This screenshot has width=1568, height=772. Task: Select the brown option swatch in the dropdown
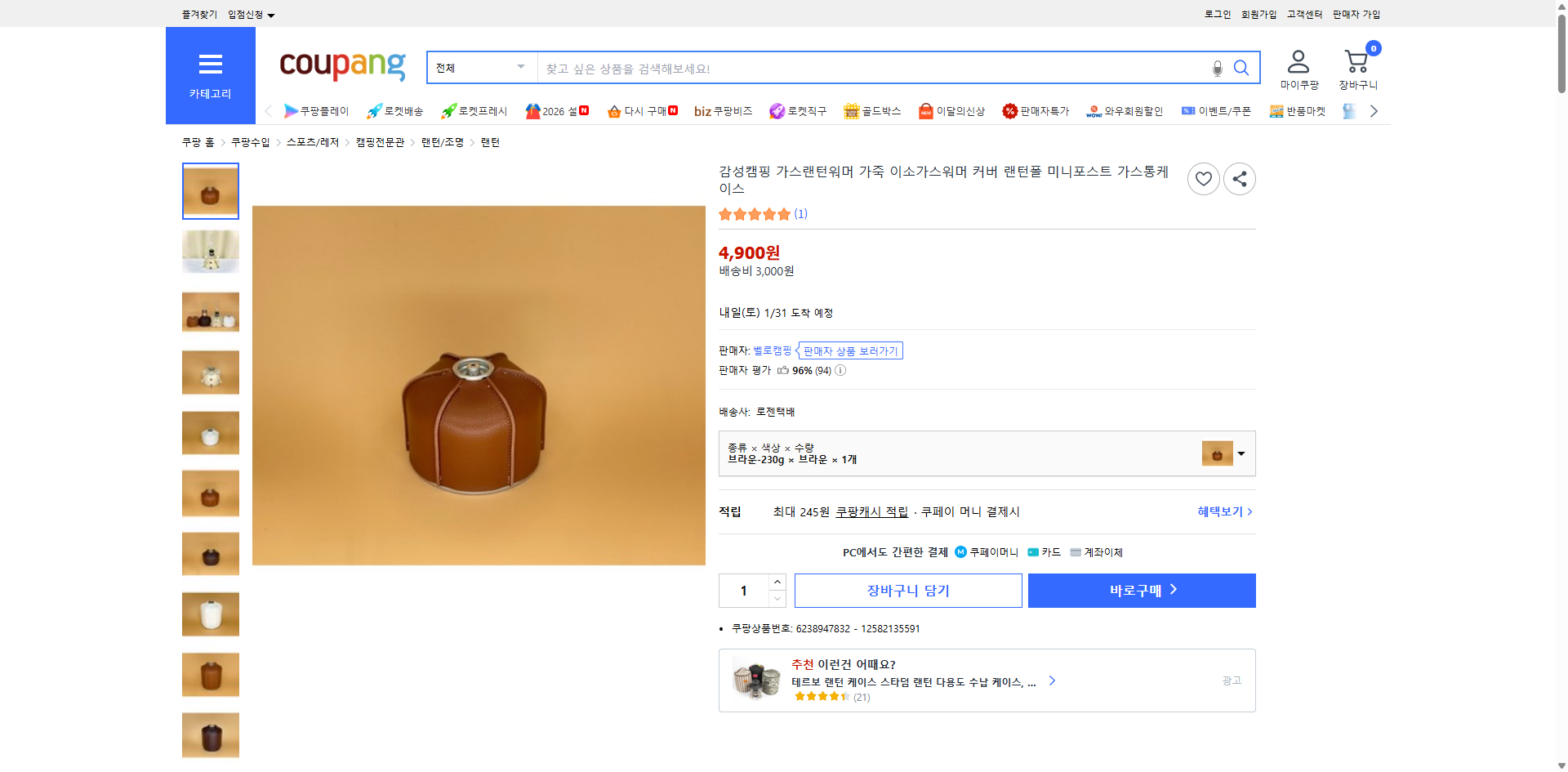pyautogui.click(x=1216, y=453)
